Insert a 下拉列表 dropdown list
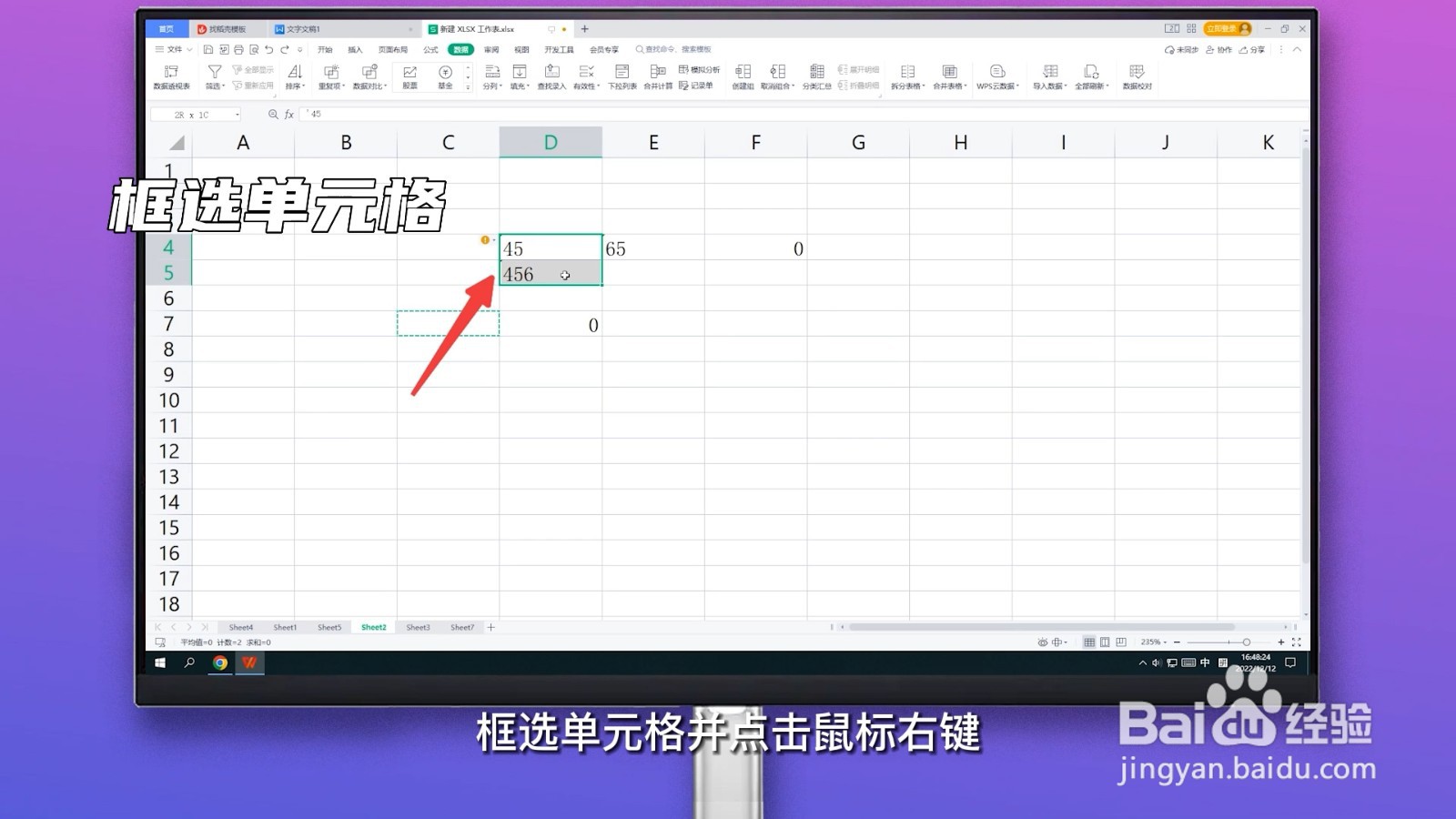The image size is (1456, 819). [x=622, y=76]
